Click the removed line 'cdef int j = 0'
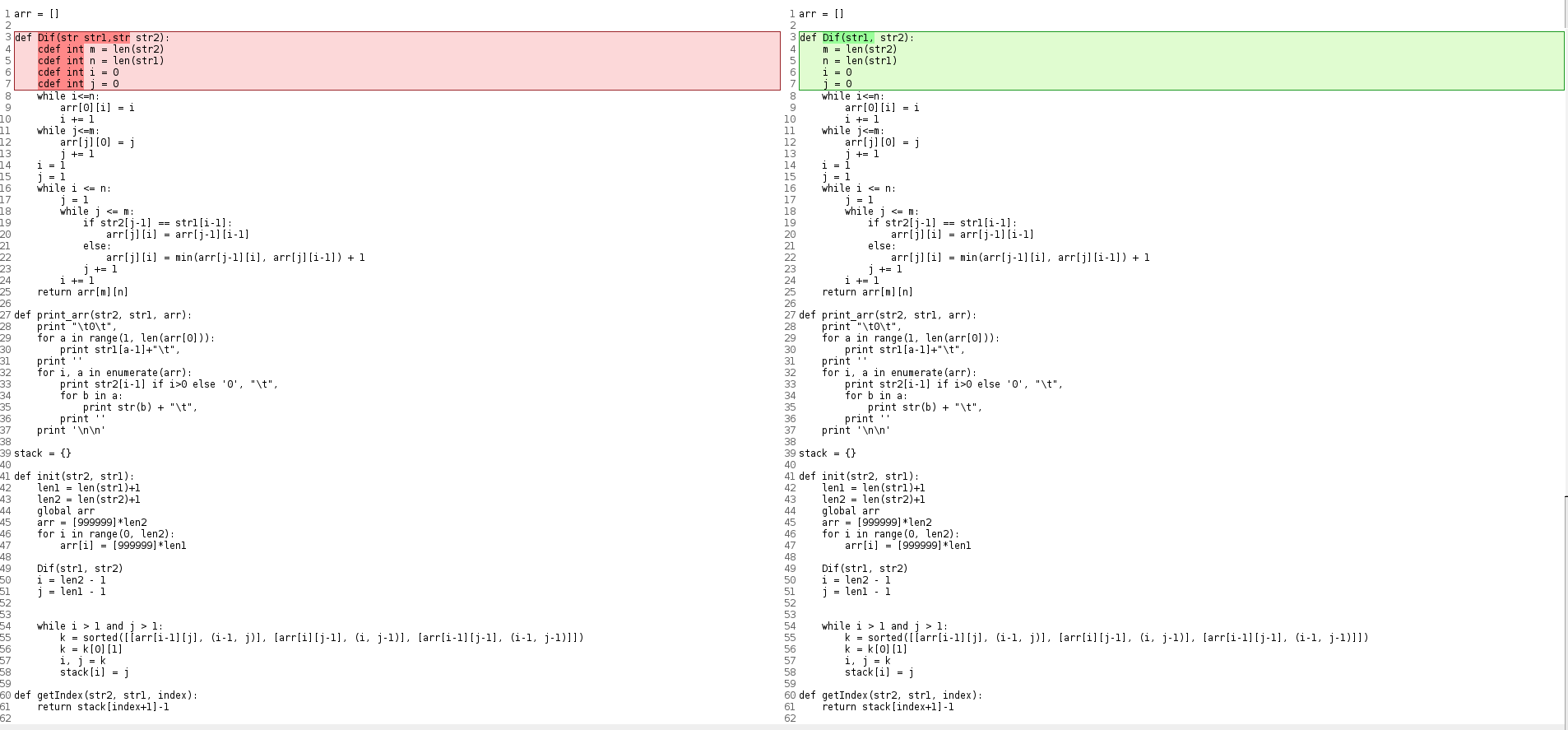 78,84
